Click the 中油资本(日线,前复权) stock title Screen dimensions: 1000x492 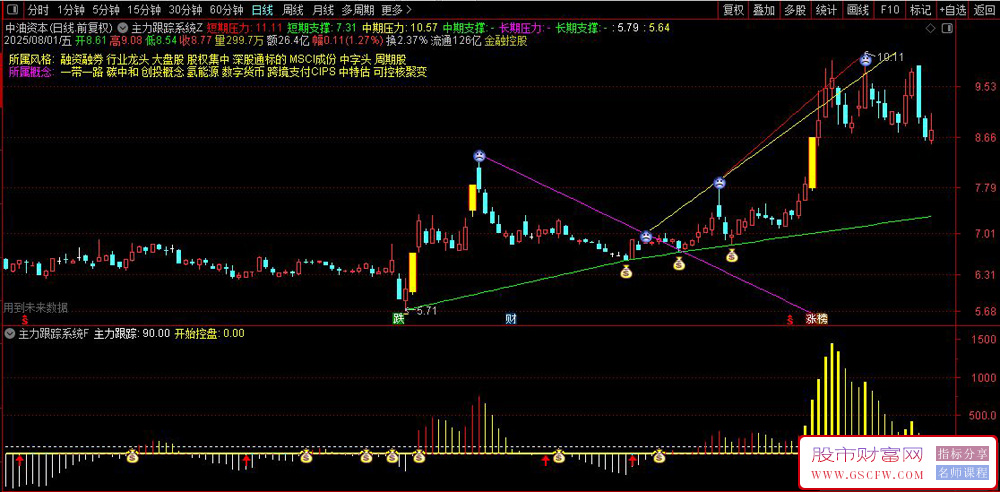point(59,28)
